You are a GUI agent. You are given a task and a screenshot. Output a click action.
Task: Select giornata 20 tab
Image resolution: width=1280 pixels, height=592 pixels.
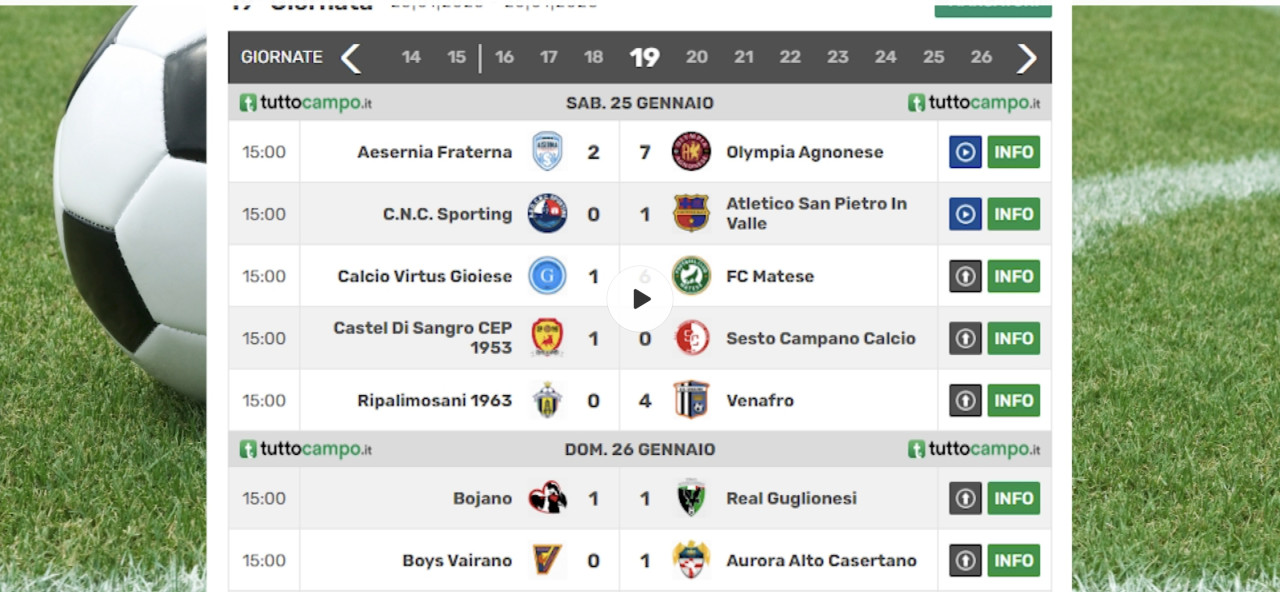coord(697,58)
